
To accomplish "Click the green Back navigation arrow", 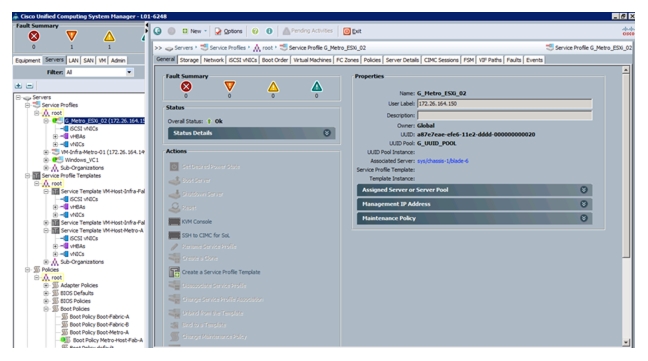I will tap(157, 31).
